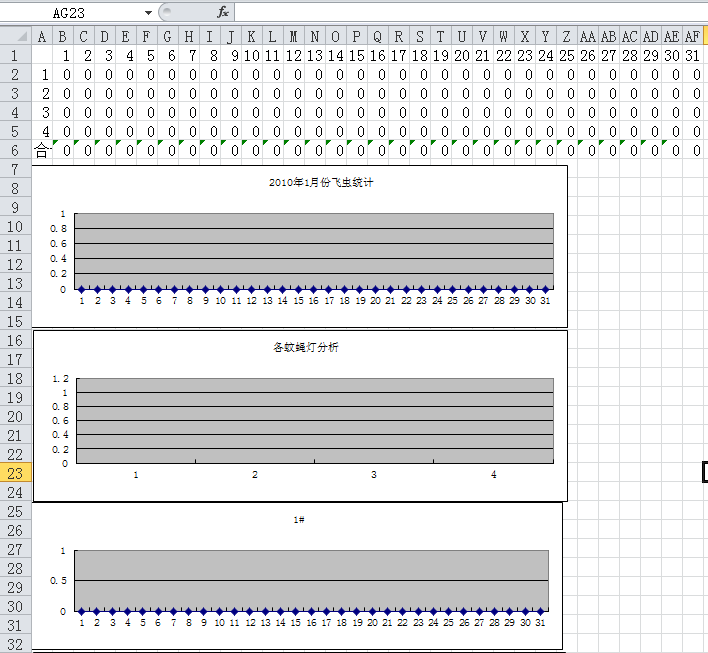Click chart title 各蚊蝇灯分析
708x653 pixels.
point(305,348)
